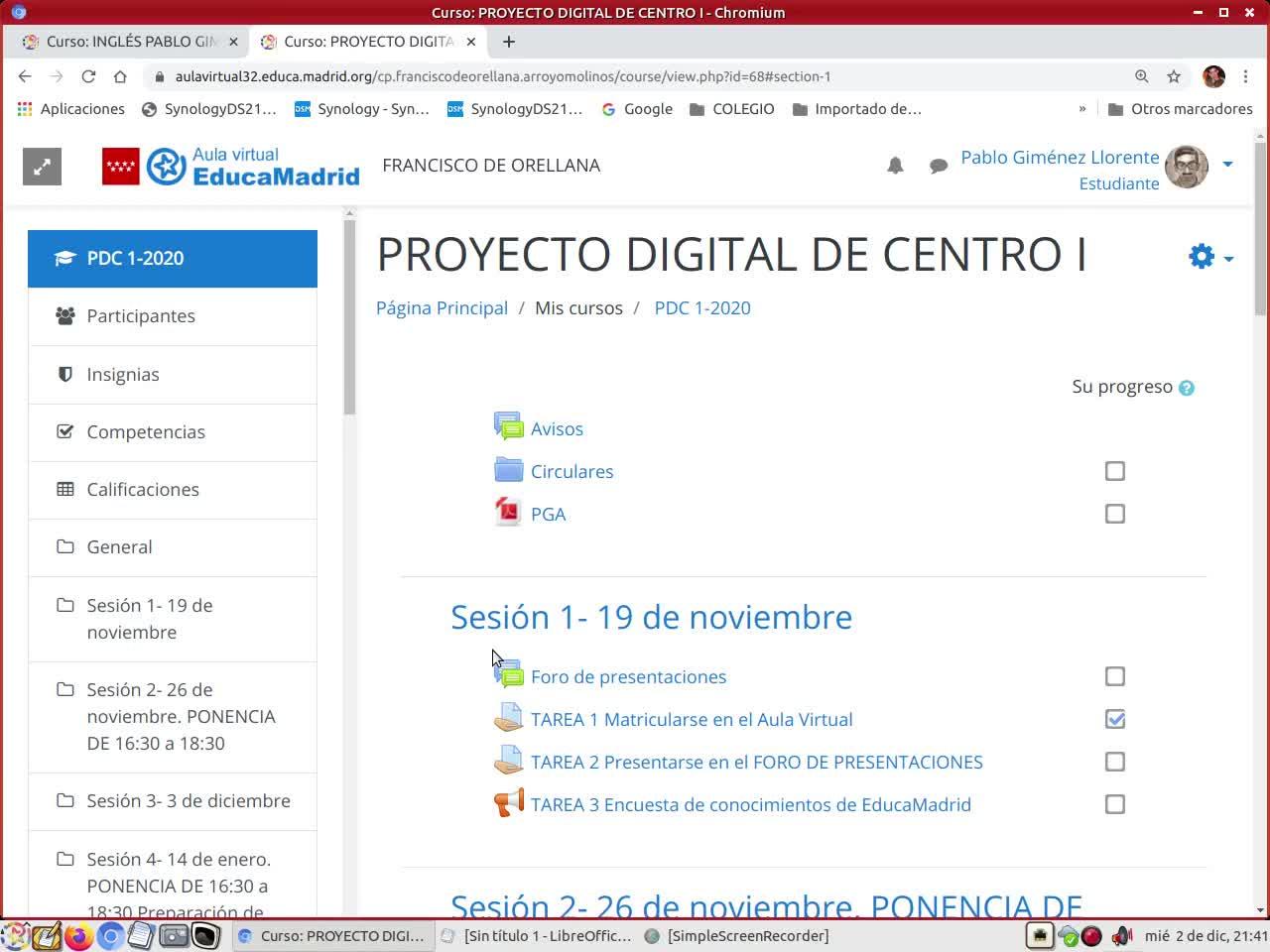Viewport: 1270px width, 952px height.
Task: Open Competencias in the sidebar
Action: point(173,432)
